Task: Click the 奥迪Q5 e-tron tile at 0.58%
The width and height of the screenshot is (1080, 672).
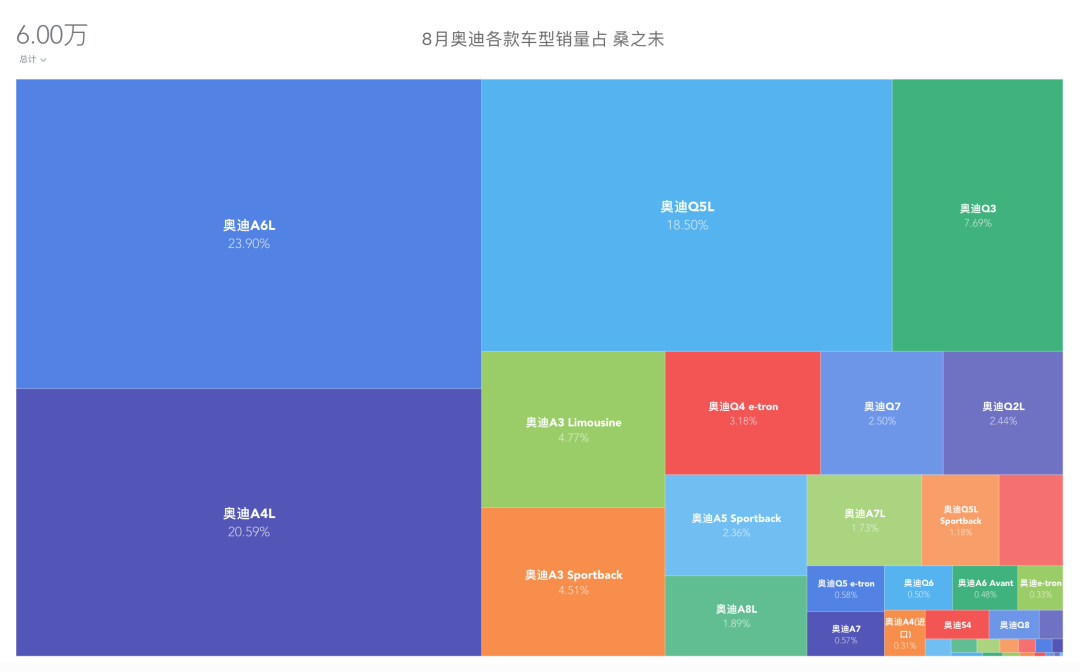Action: click(x=845, y=588)
